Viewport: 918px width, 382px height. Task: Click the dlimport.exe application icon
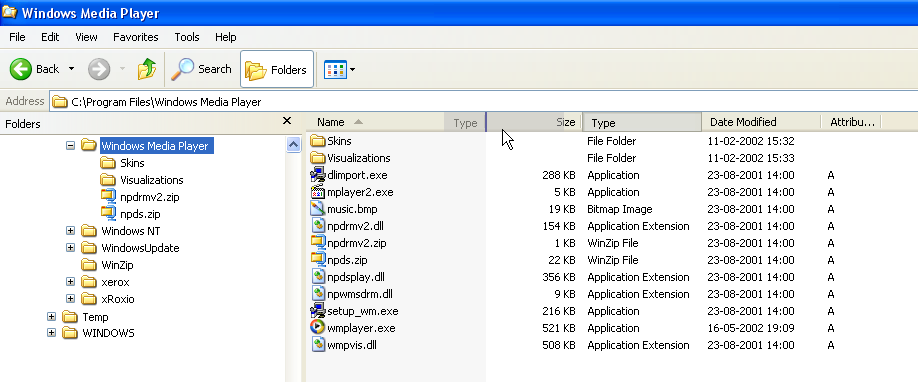(x=317, y=175)
